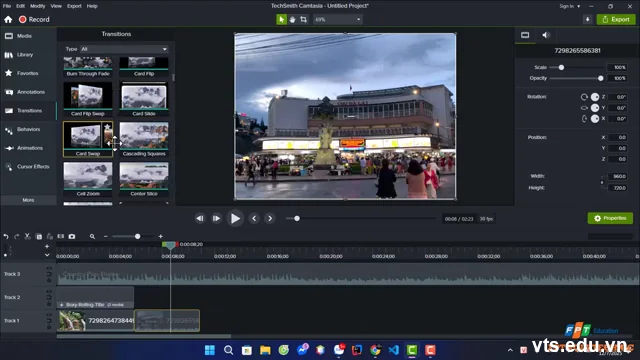
Task: Click the More button in sidebar
Action: coord(28,200)
